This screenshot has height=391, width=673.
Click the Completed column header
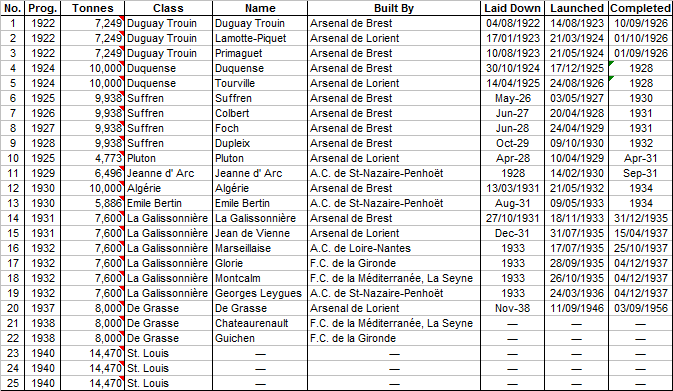[640, 8]
